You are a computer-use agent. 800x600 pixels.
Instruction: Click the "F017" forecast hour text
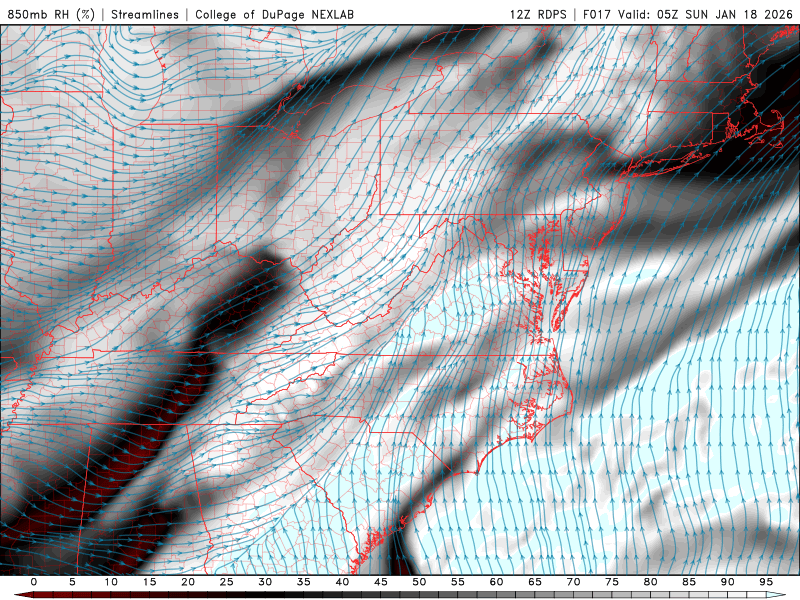pyautogui.click(x=597, y=14)
